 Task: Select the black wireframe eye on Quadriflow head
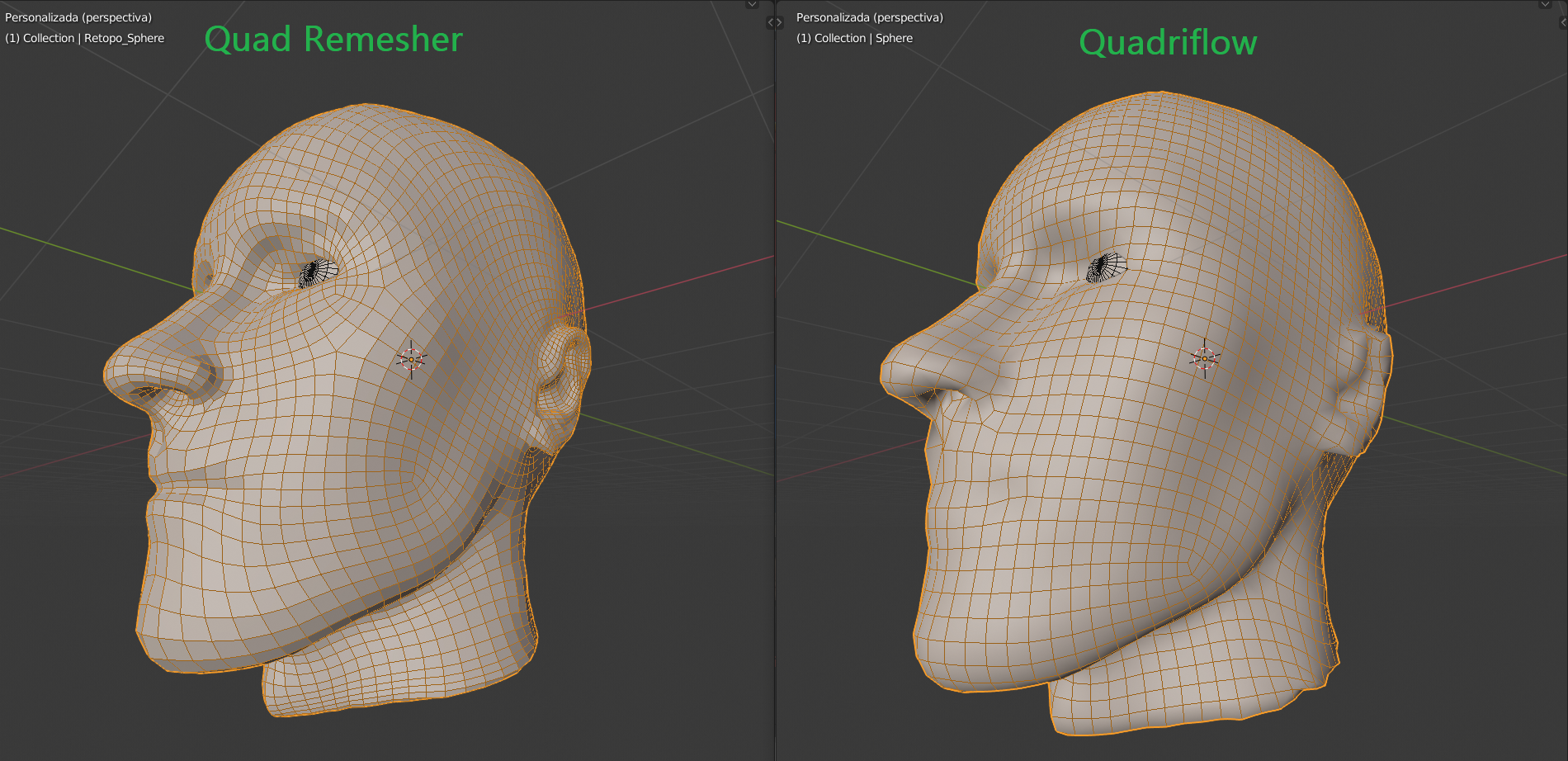(1106, 267)
